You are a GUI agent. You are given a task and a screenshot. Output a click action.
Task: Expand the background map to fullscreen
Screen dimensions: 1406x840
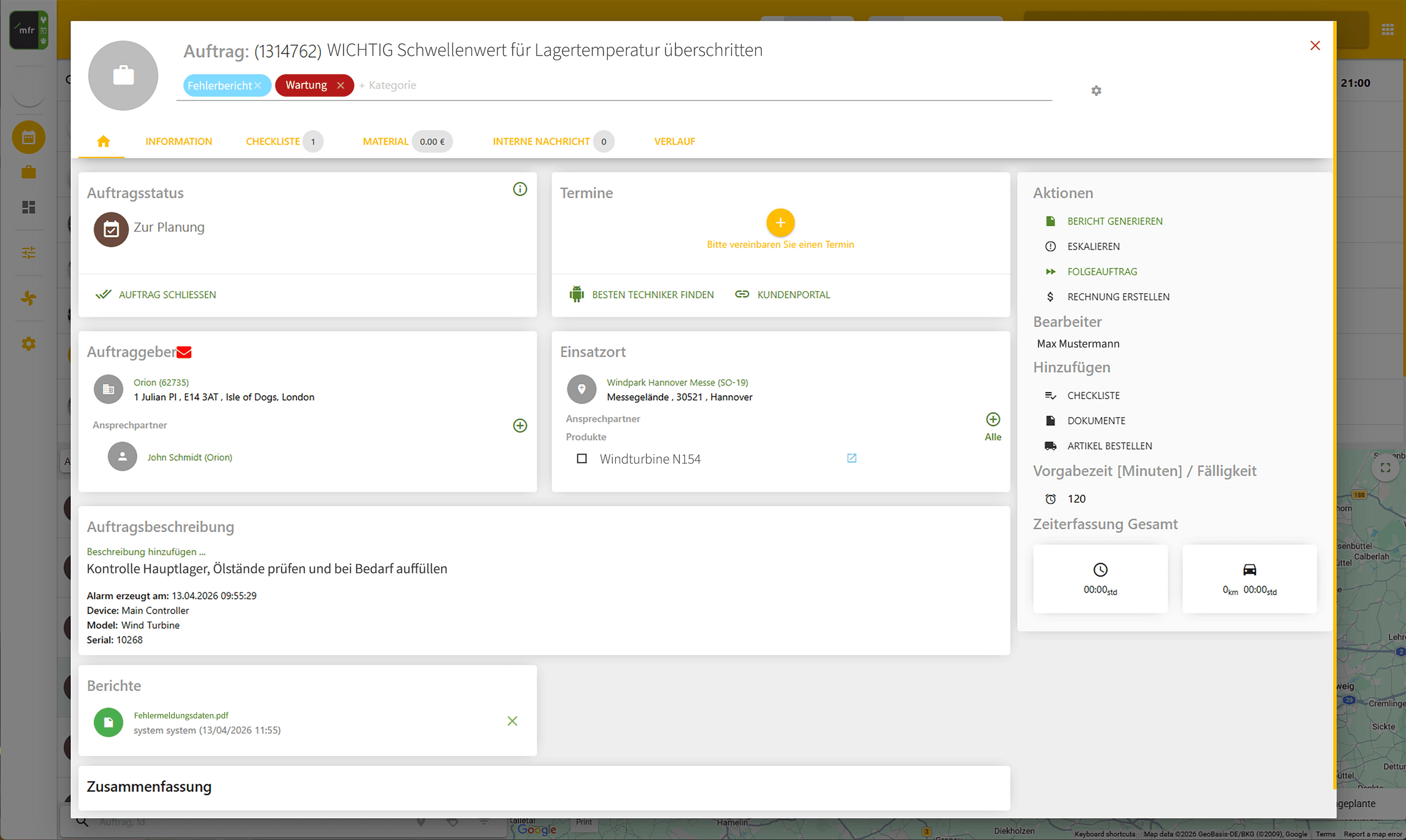point(1385,468)
